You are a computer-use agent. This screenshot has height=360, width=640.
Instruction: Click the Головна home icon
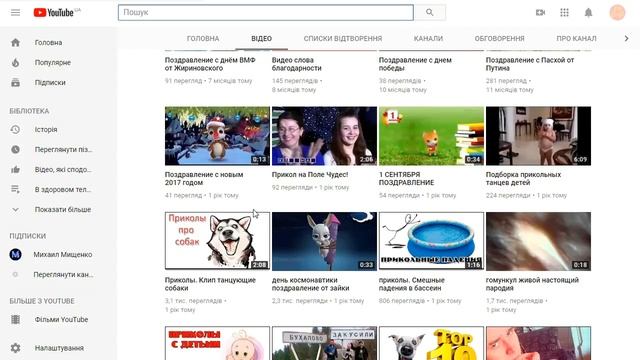coord(16,42)
